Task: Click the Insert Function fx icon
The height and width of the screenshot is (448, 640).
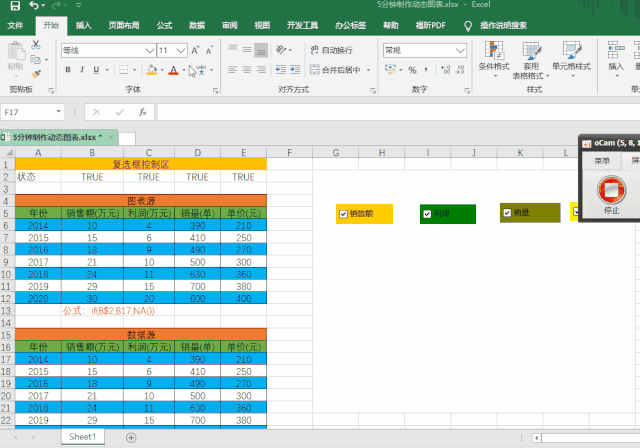Action: tap(142, 112)
